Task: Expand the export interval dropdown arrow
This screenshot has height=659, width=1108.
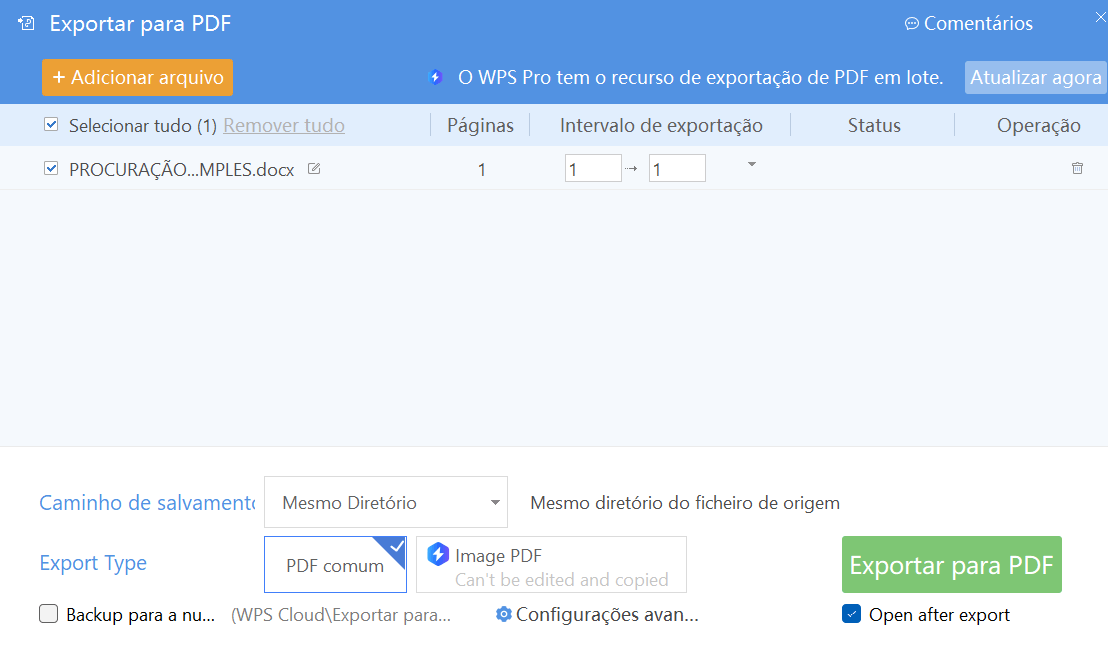Action: click(752, 165)
